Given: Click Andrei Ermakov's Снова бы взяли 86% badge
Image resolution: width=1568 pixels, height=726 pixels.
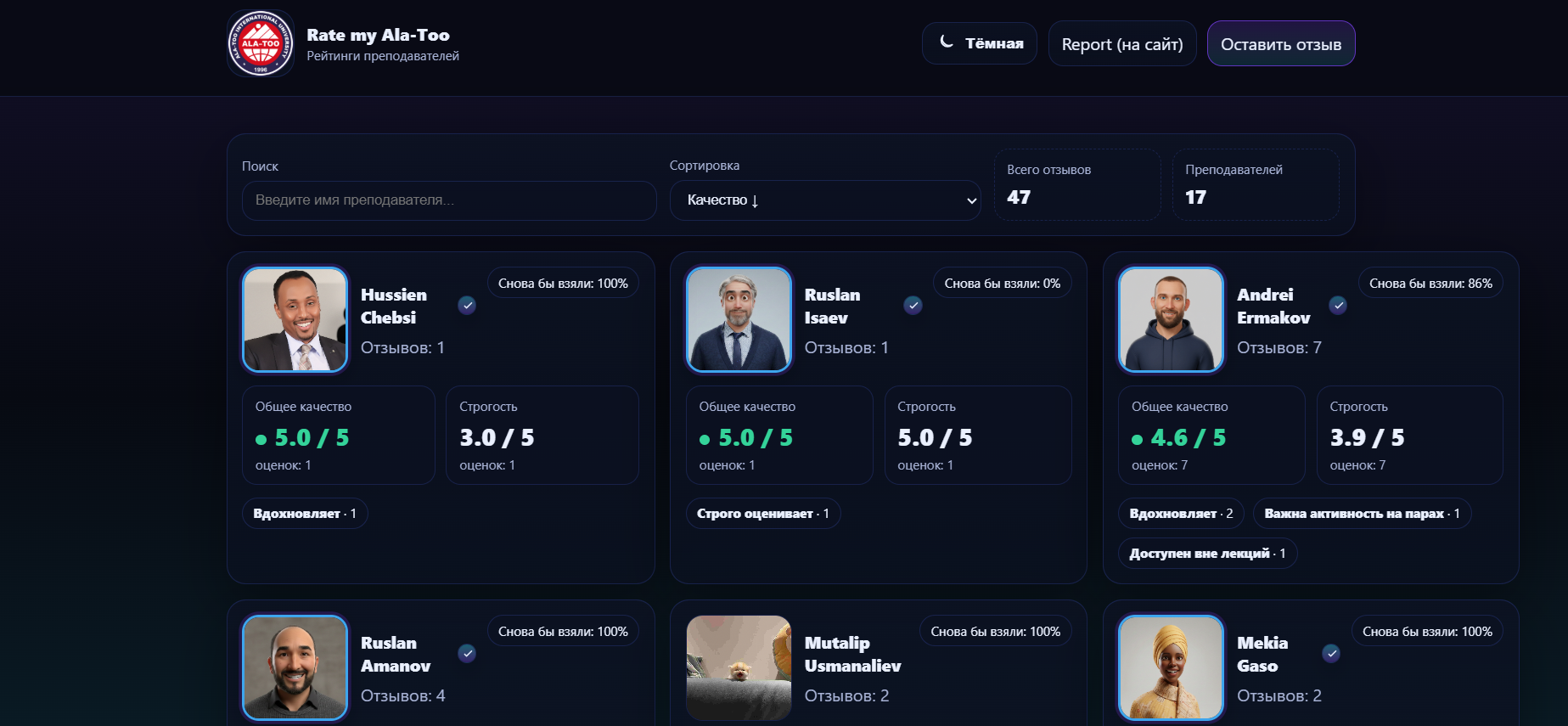Looking at the screenshot, I should [x=1430, y=284].
